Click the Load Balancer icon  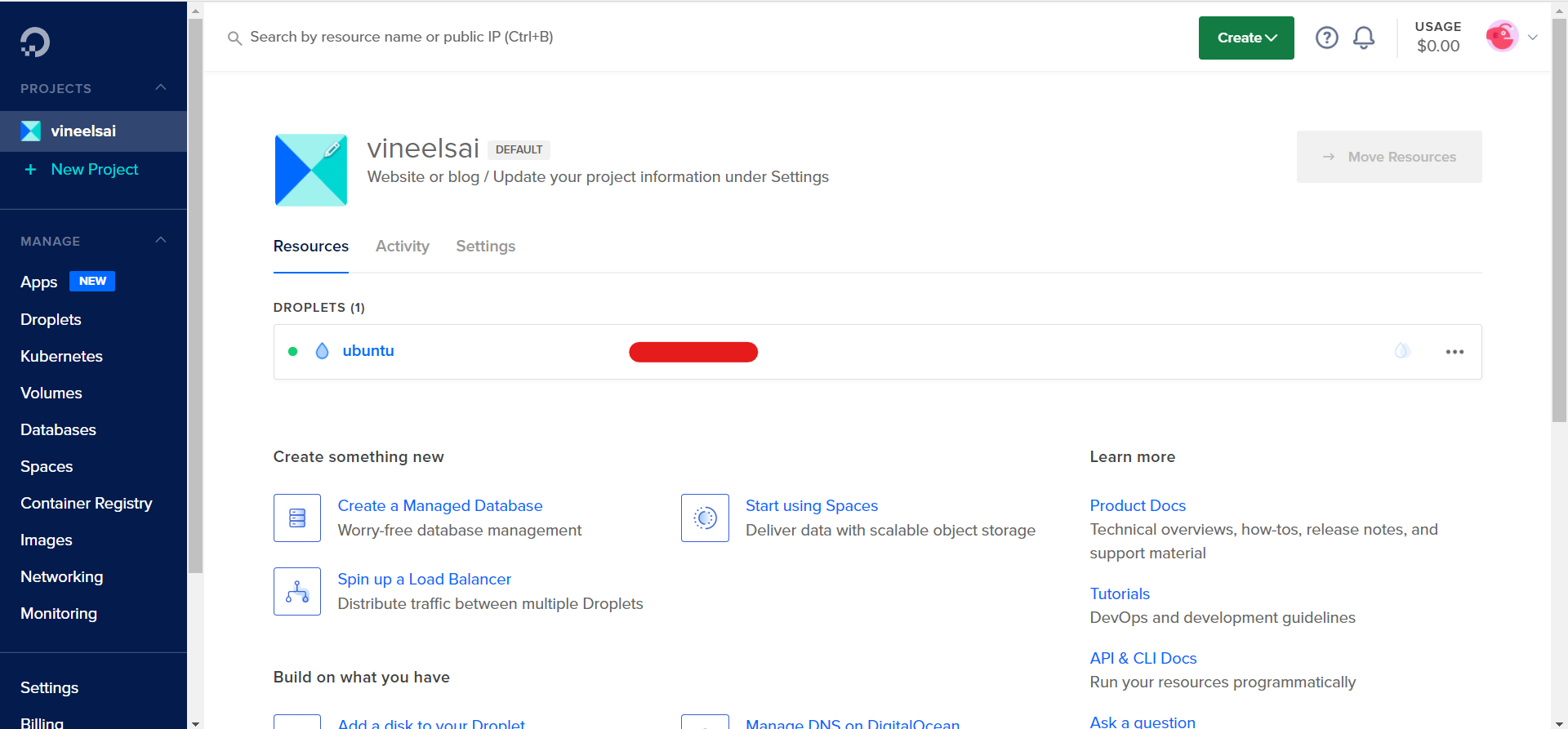tap(297, 591)
